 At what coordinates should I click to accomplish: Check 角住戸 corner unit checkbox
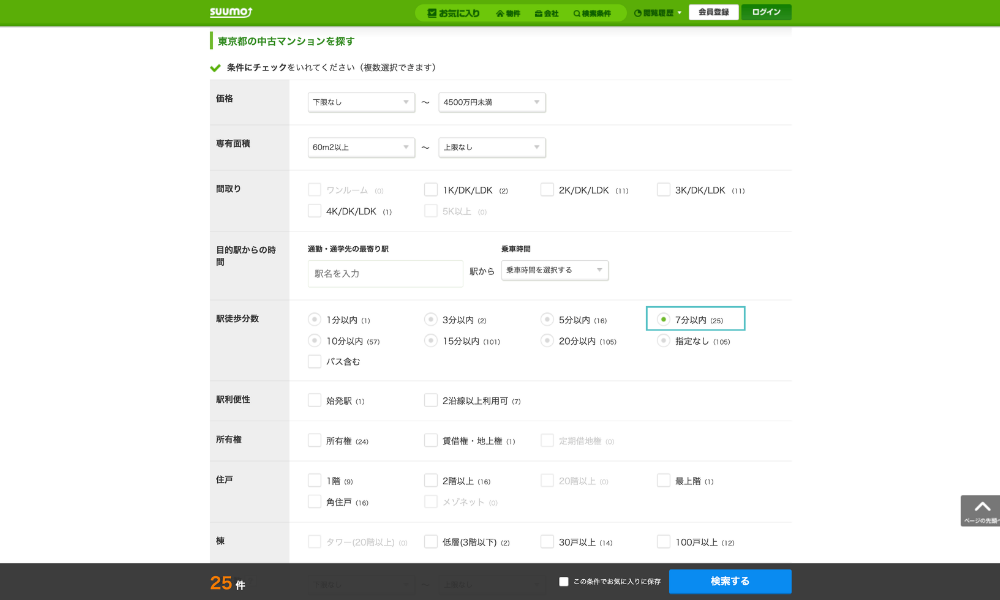tap(314, 501)
